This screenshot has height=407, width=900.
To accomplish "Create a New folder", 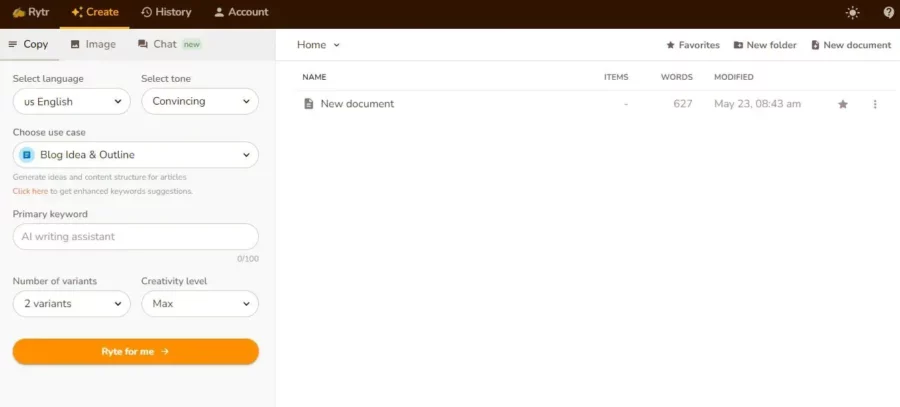I will [x=765, y=45].
